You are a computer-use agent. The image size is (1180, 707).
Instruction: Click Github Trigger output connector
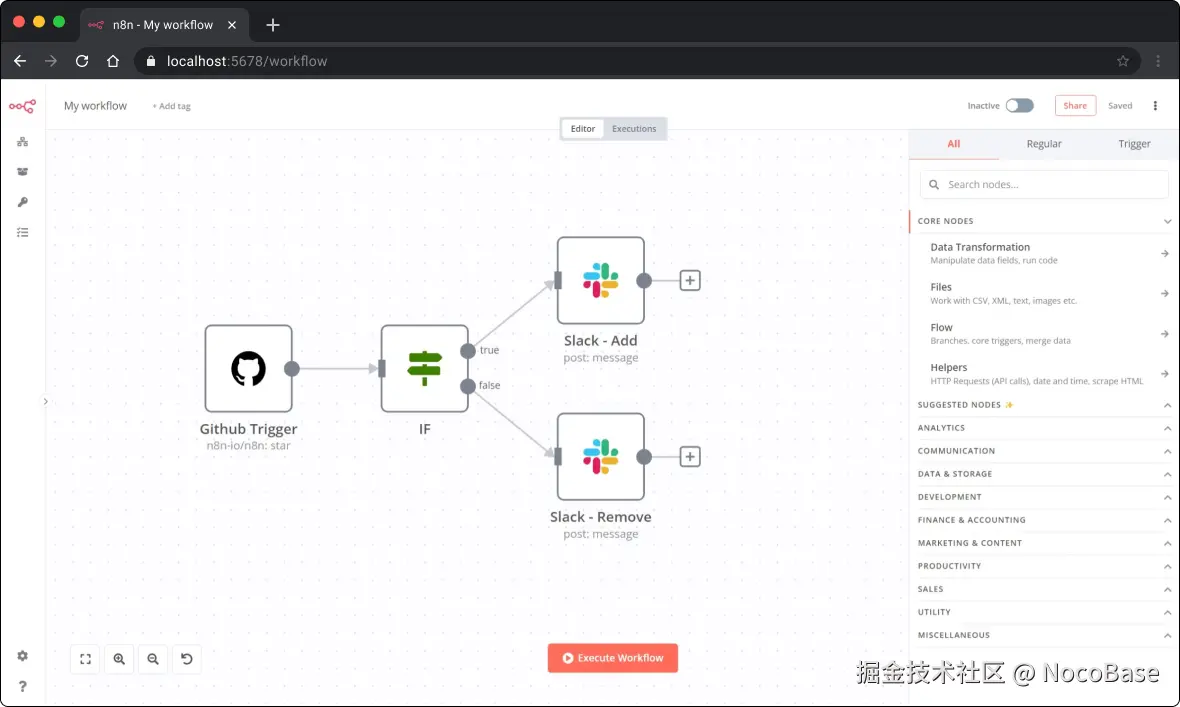[x=292, y=368]
